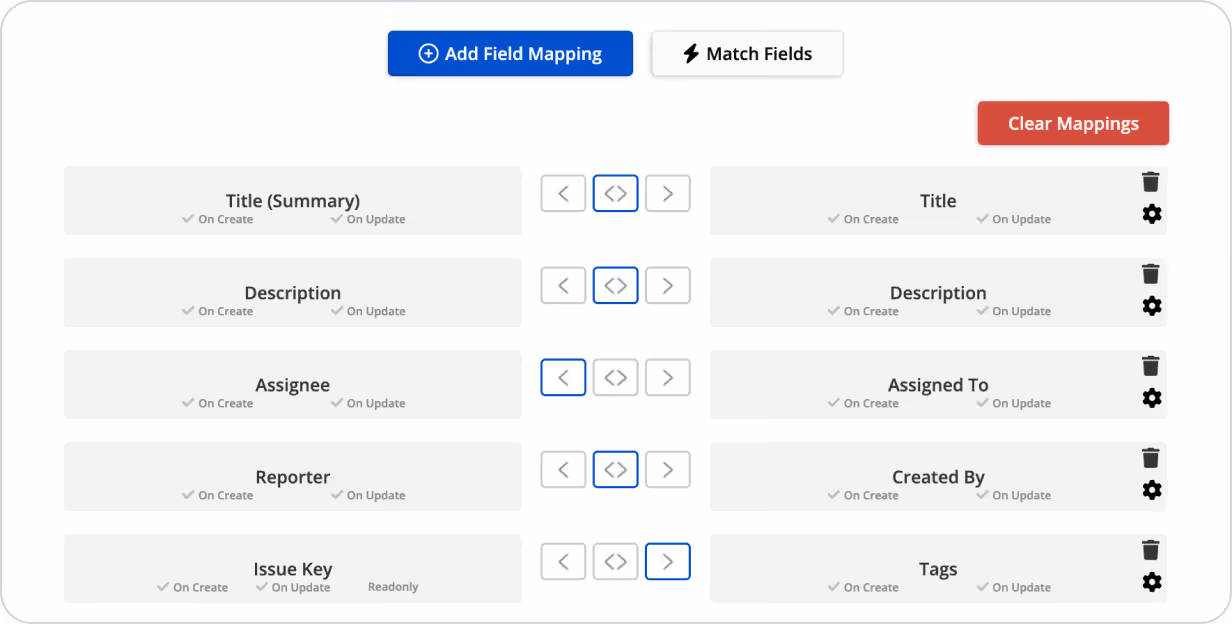Delete the Description field mapping
The height and width of the screenshot is (624, 1232).
(x=1150, y=274)
